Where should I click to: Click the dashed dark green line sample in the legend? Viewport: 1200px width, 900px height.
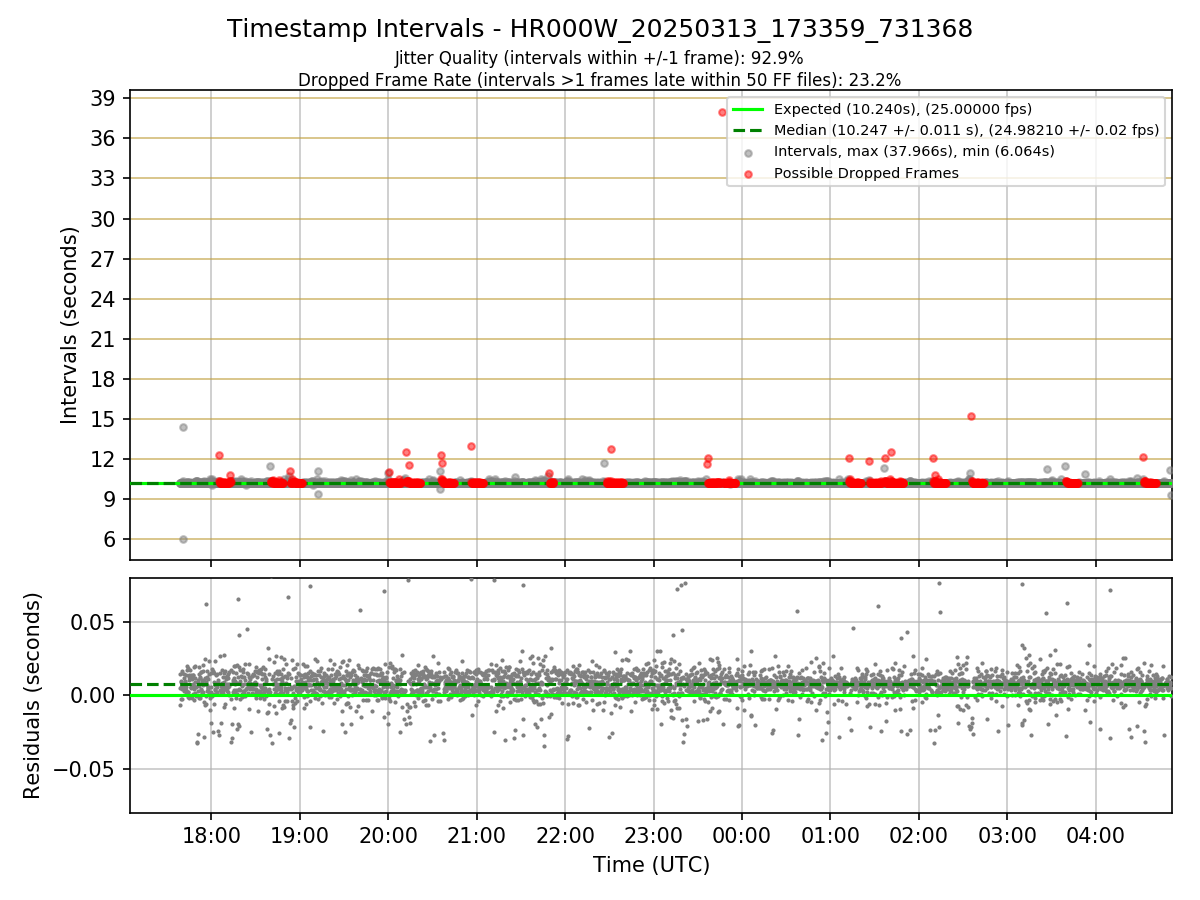click(x=748, y=130)
